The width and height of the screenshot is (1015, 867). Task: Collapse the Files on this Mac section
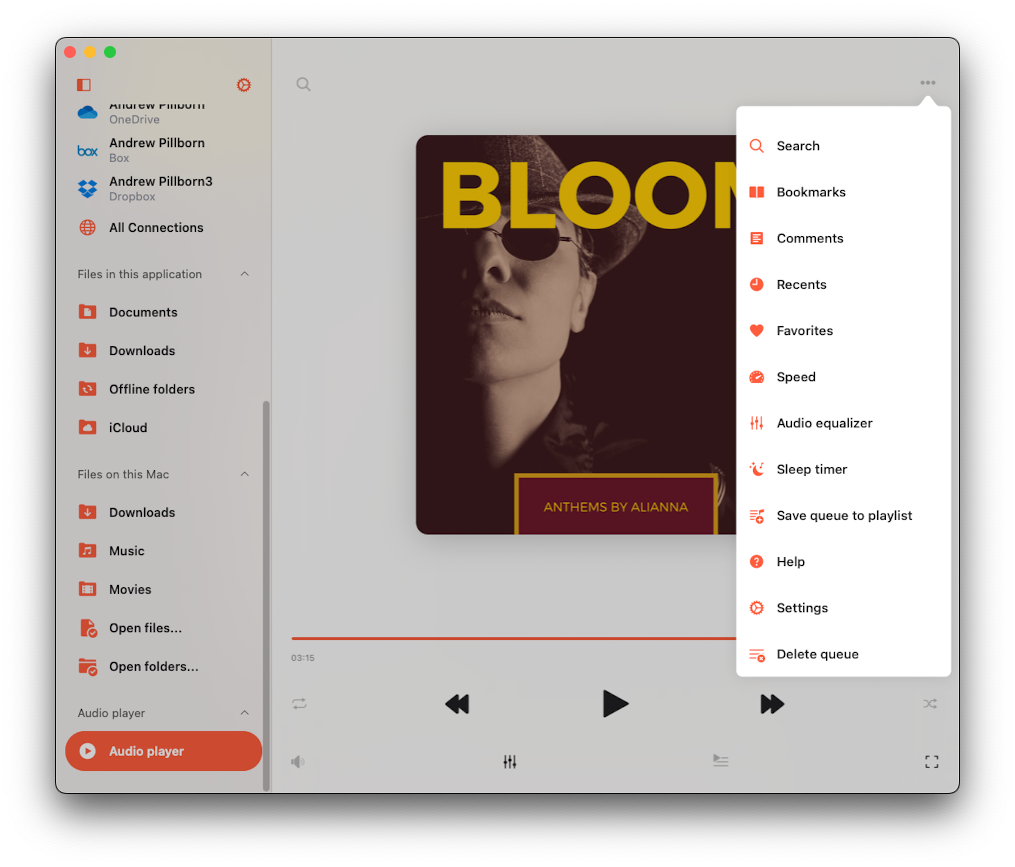coord(245,474)
